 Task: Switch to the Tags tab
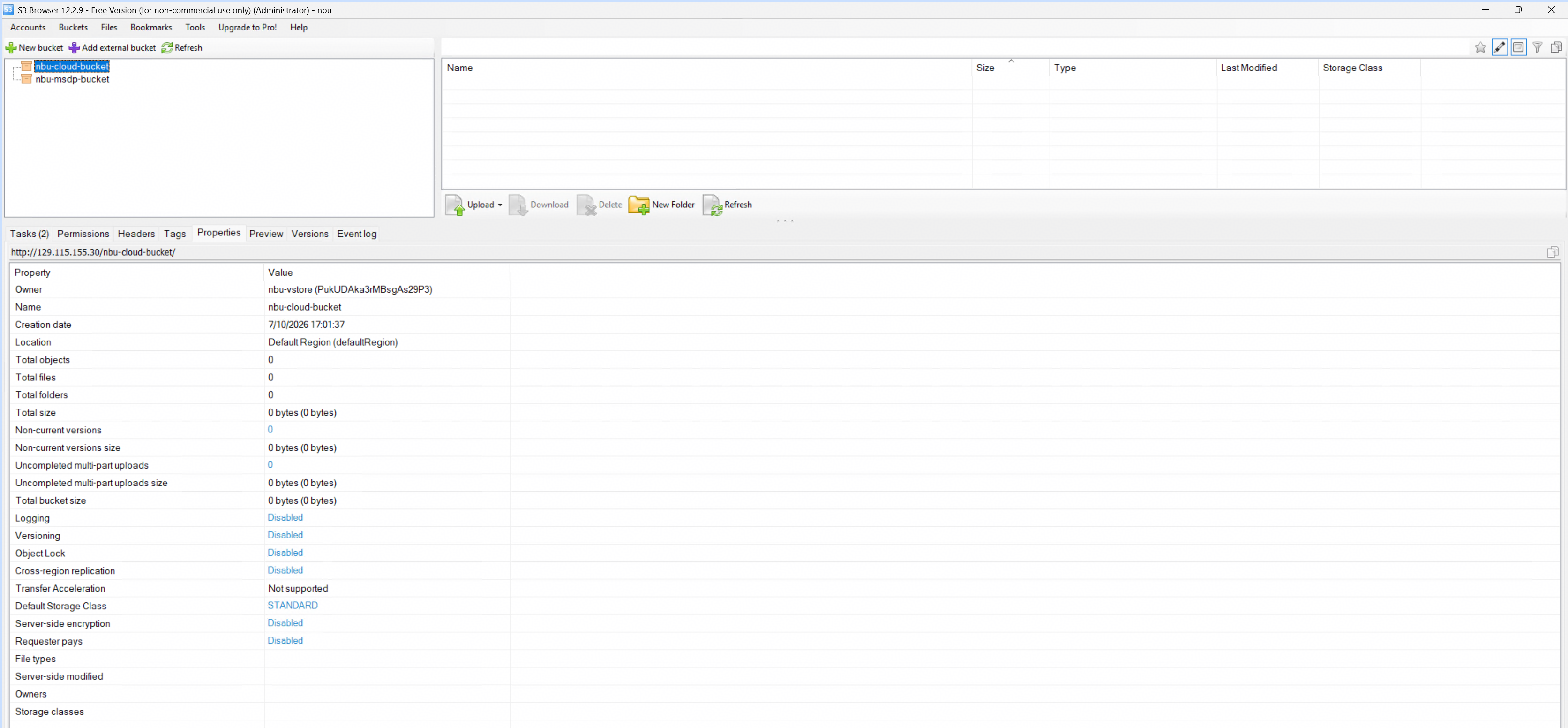click(175, 234)
